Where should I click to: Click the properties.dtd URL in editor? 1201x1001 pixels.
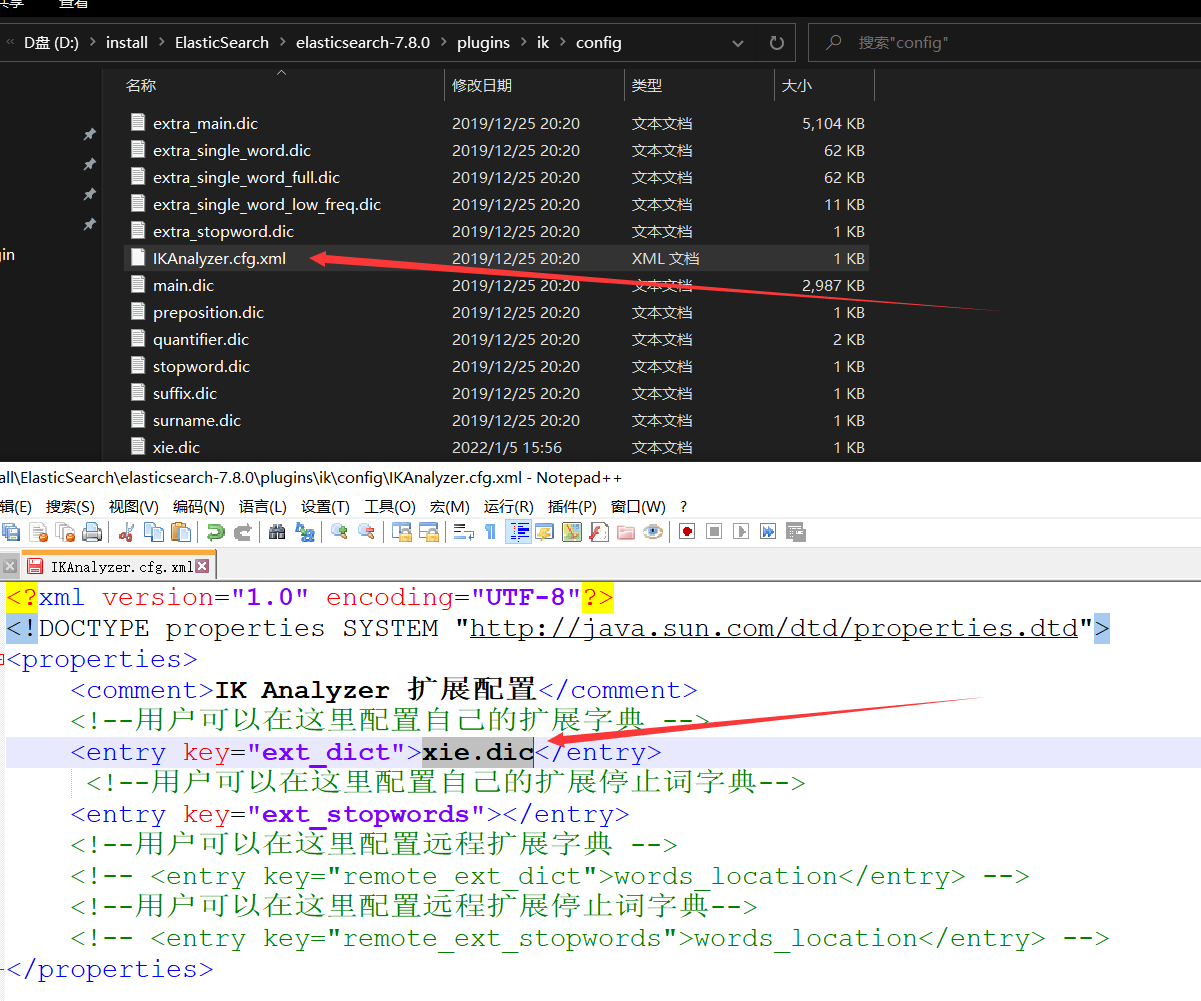click(x=774, y=629)
